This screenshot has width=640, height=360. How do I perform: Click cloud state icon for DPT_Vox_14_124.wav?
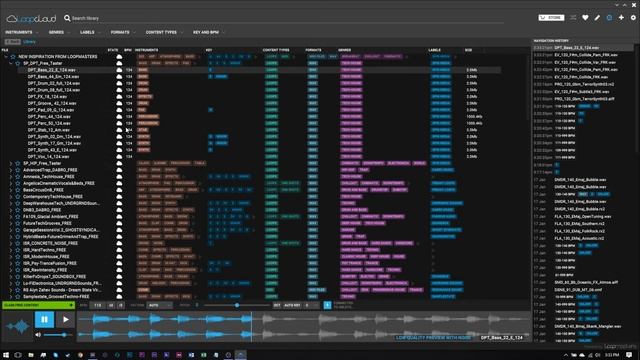tap(119, 157)
